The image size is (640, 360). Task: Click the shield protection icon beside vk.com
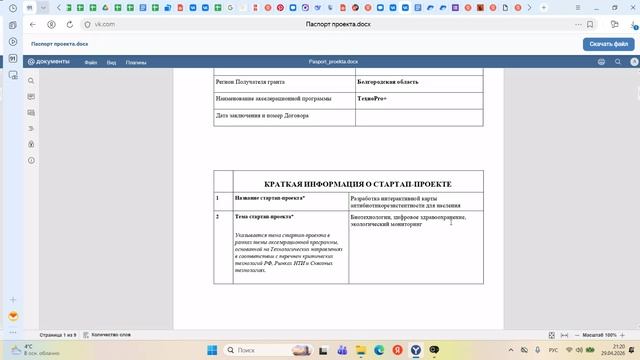(x=87, y=24)
